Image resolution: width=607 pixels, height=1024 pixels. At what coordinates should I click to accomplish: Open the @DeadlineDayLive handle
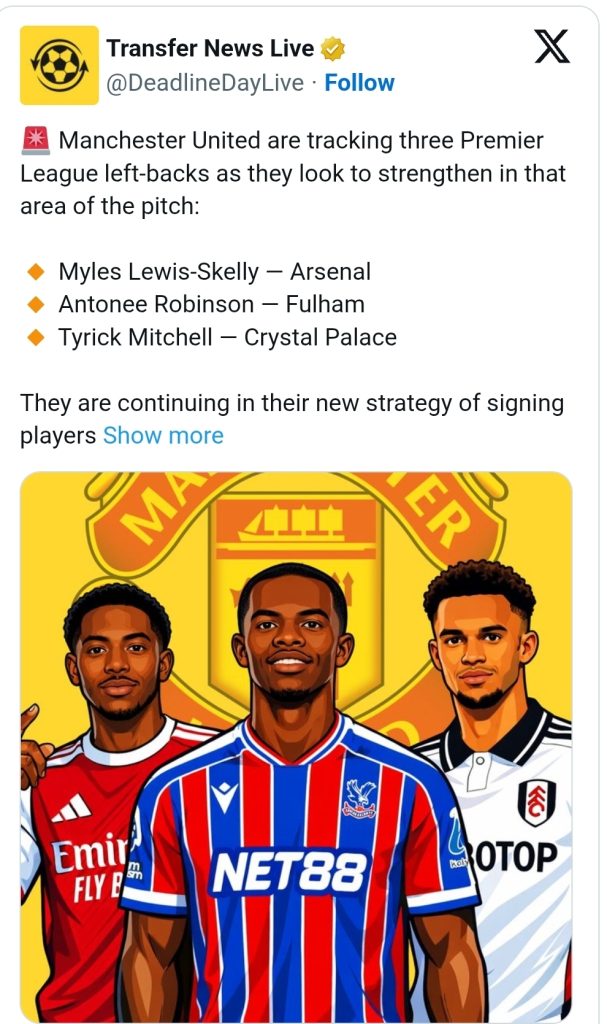point(205,83)
